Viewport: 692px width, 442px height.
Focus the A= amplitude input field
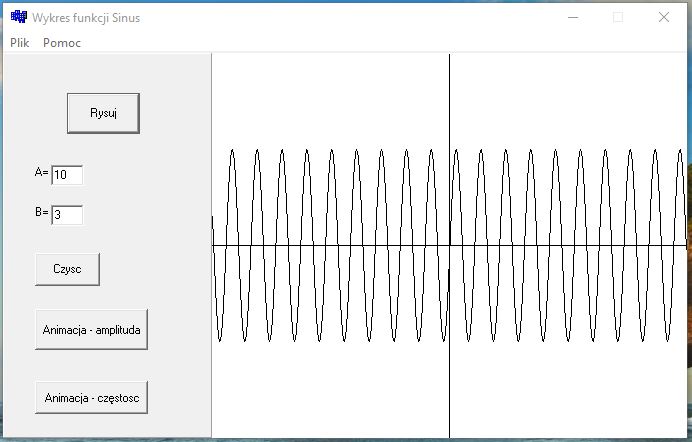click(x=67, y=175)
